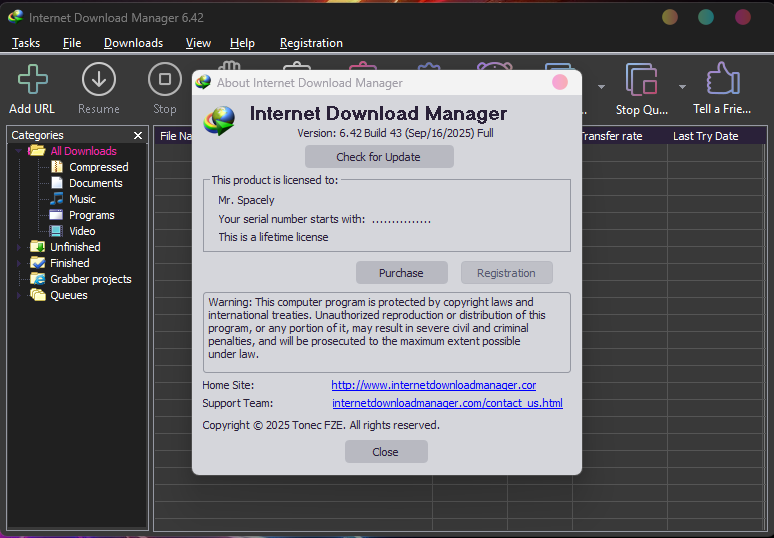
Task: Click the Tell a Friend thumbs-up icon
Action: pyautogui.click(x=722, y=80)
